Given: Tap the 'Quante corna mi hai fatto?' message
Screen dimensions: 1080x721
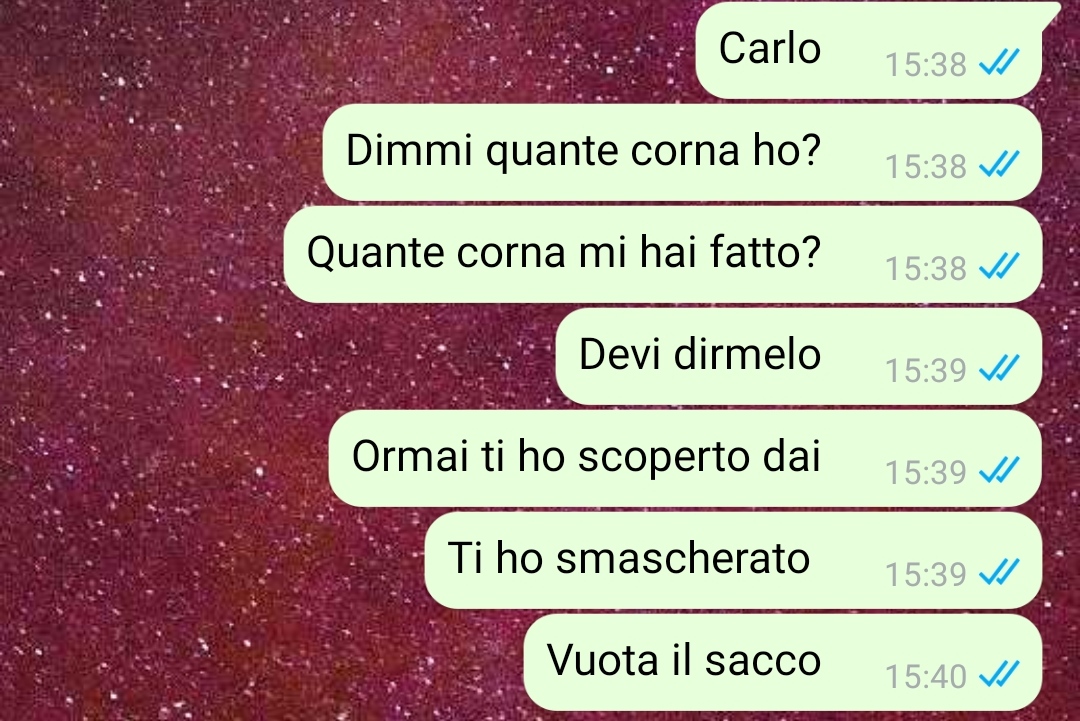Looking at the screenshot, I should pyautogui.click(x=663, y=255).
